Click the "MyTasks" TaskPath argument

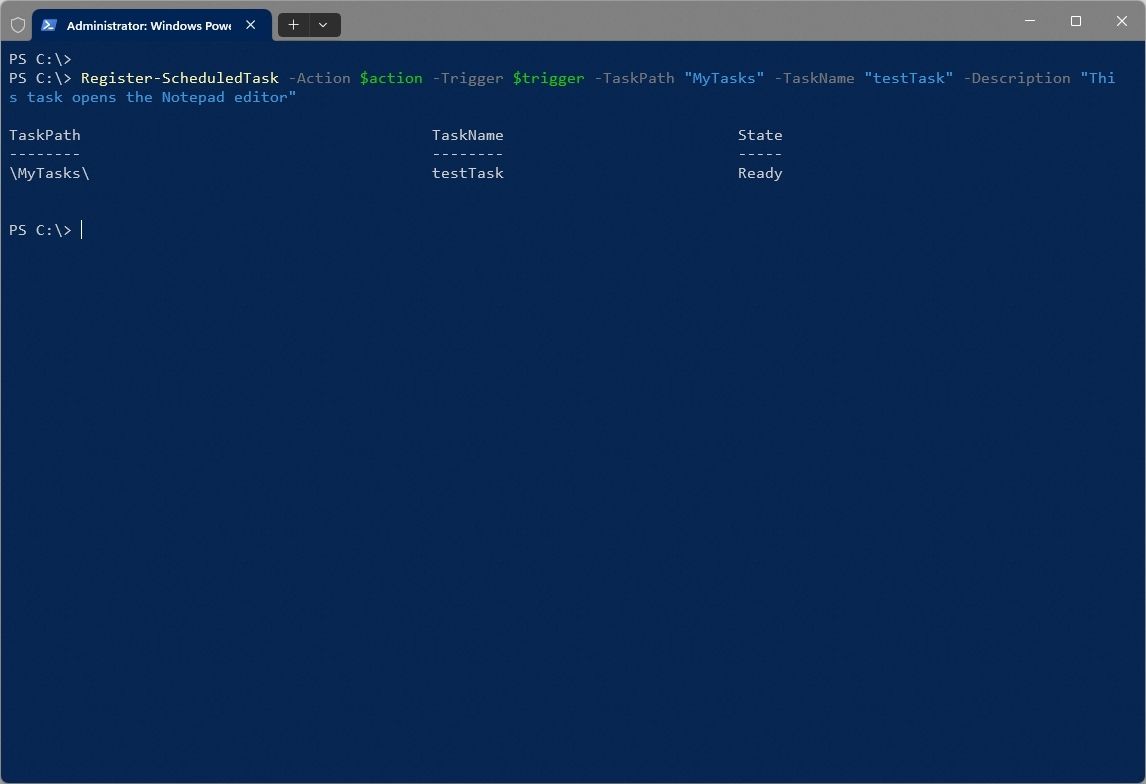724,78
